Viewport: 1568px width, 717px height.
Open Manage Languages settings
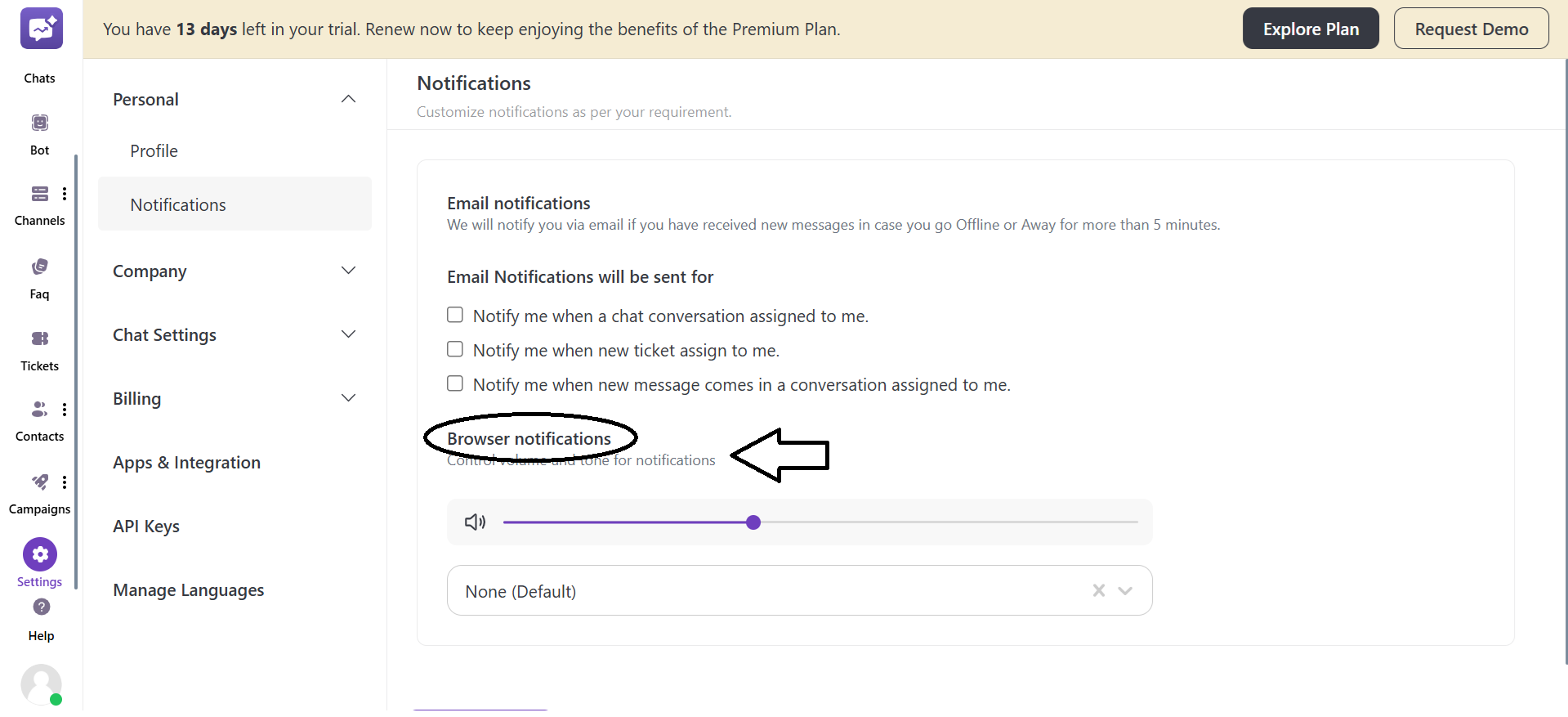point(189,590)
